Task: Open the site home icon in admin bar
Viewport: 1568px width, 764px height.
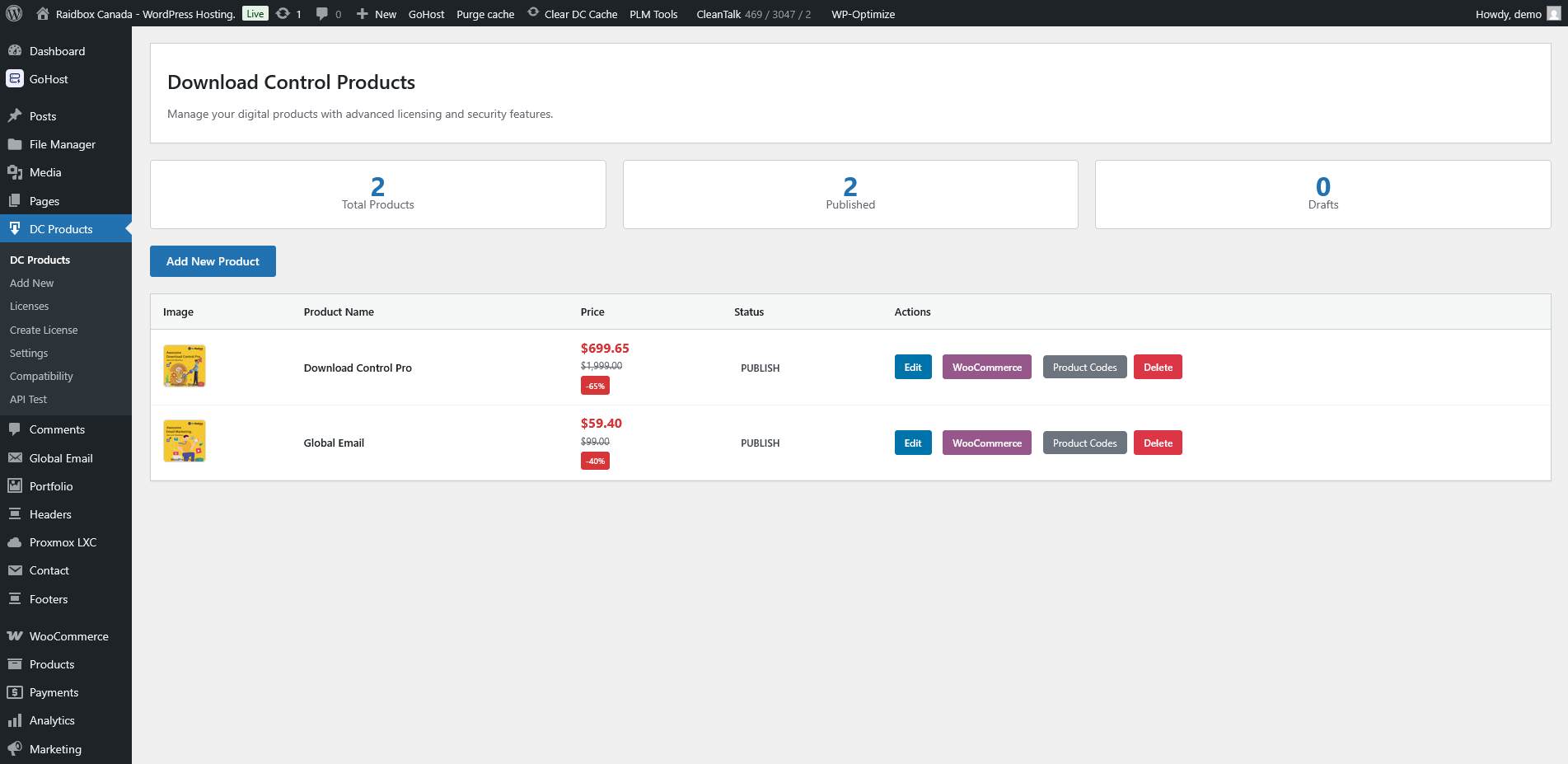Action: coord(43,13)
